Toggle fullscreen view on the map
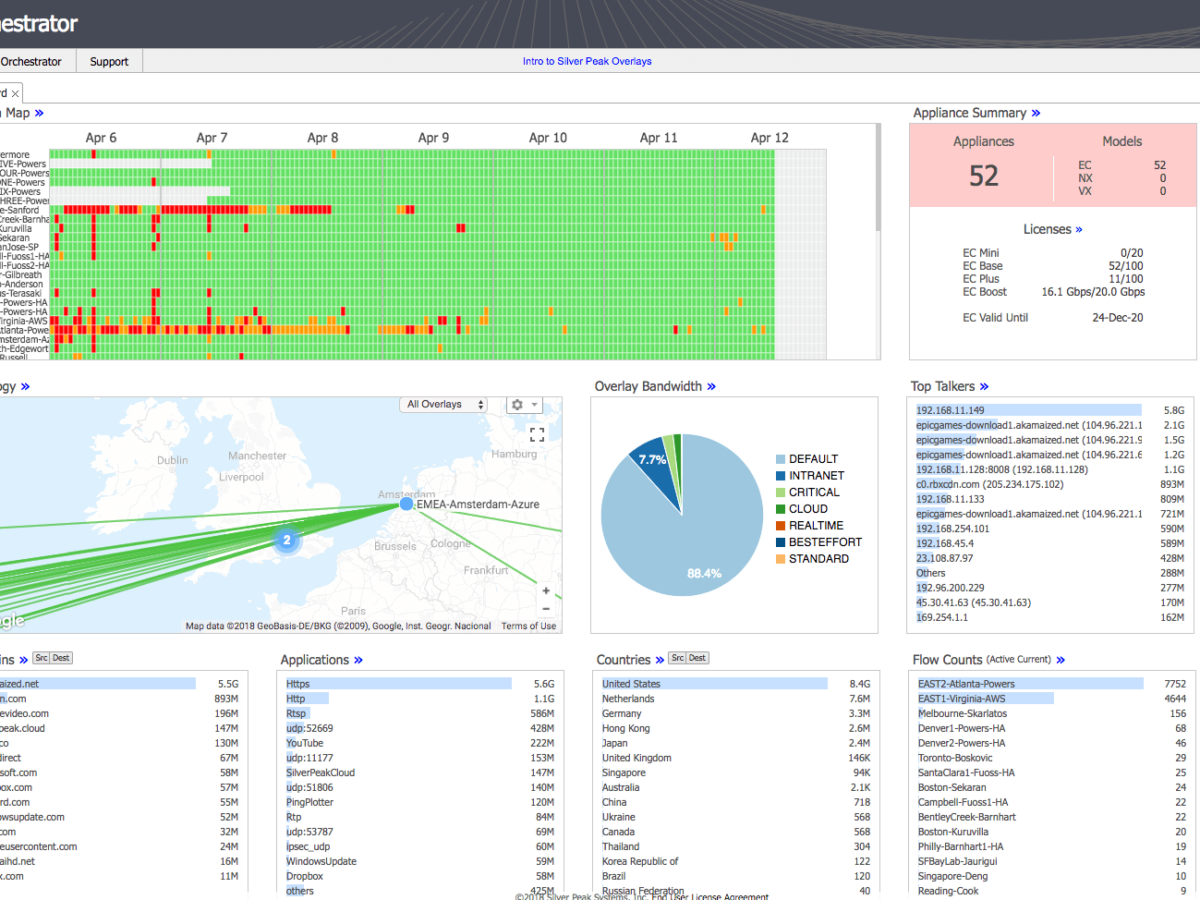This screenshot has width=1200, height=900. point(537,434)
